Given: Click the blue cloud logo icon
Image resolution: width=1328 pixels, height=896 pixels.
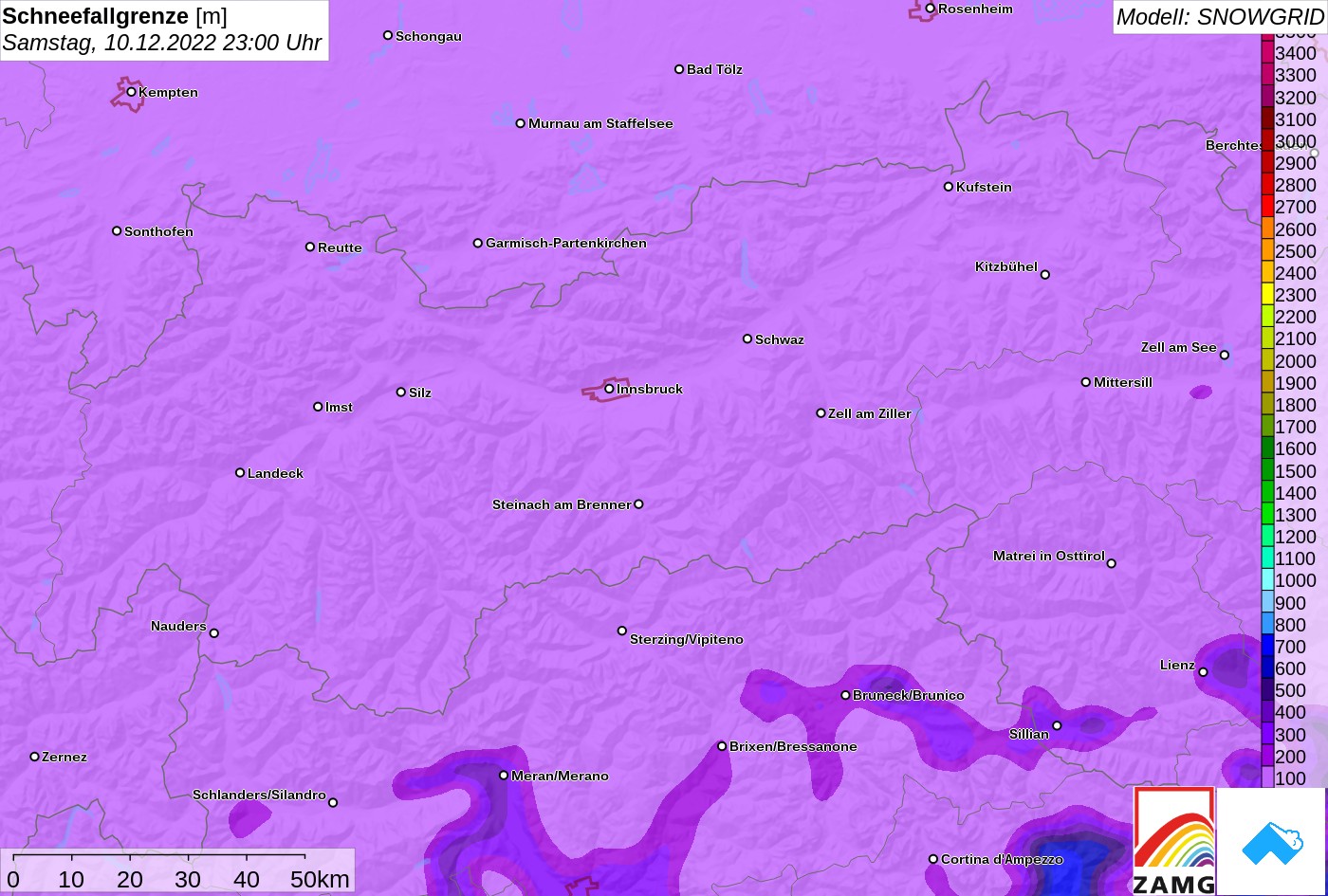Looking at the screenshot, I should (1271, 841).
